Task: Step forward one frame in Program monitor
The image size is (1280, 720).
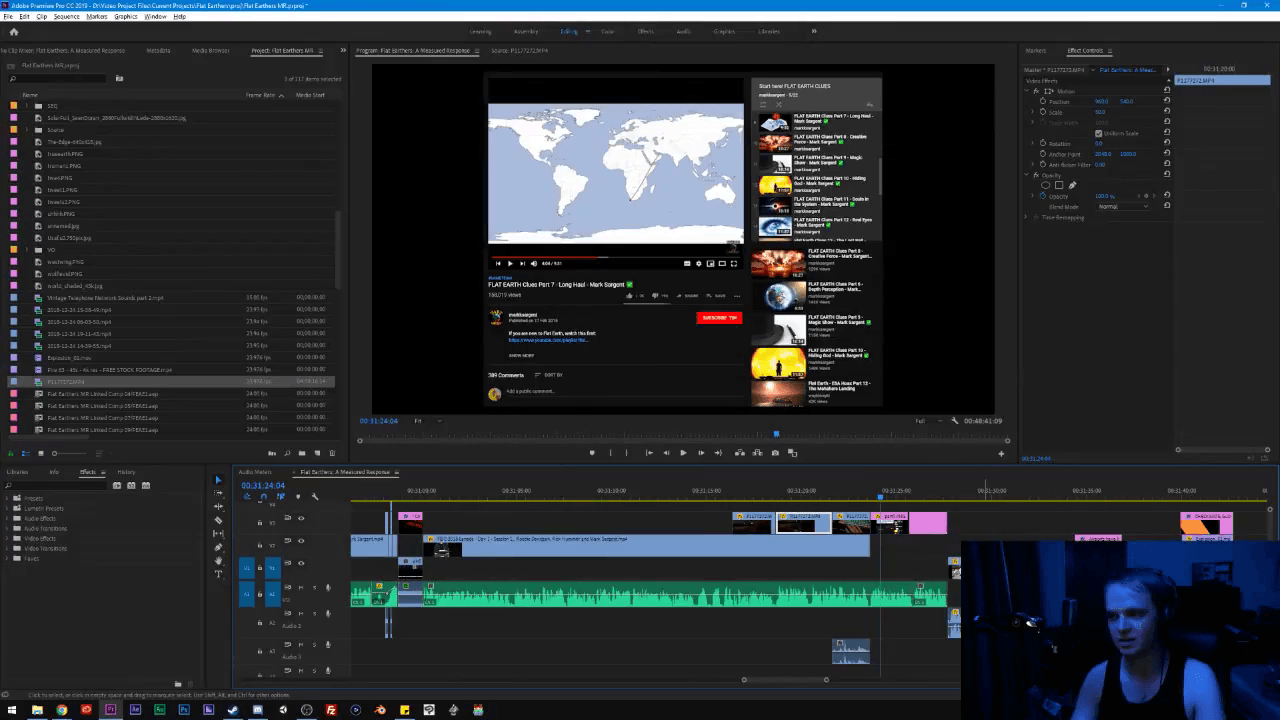Action: 700,453
